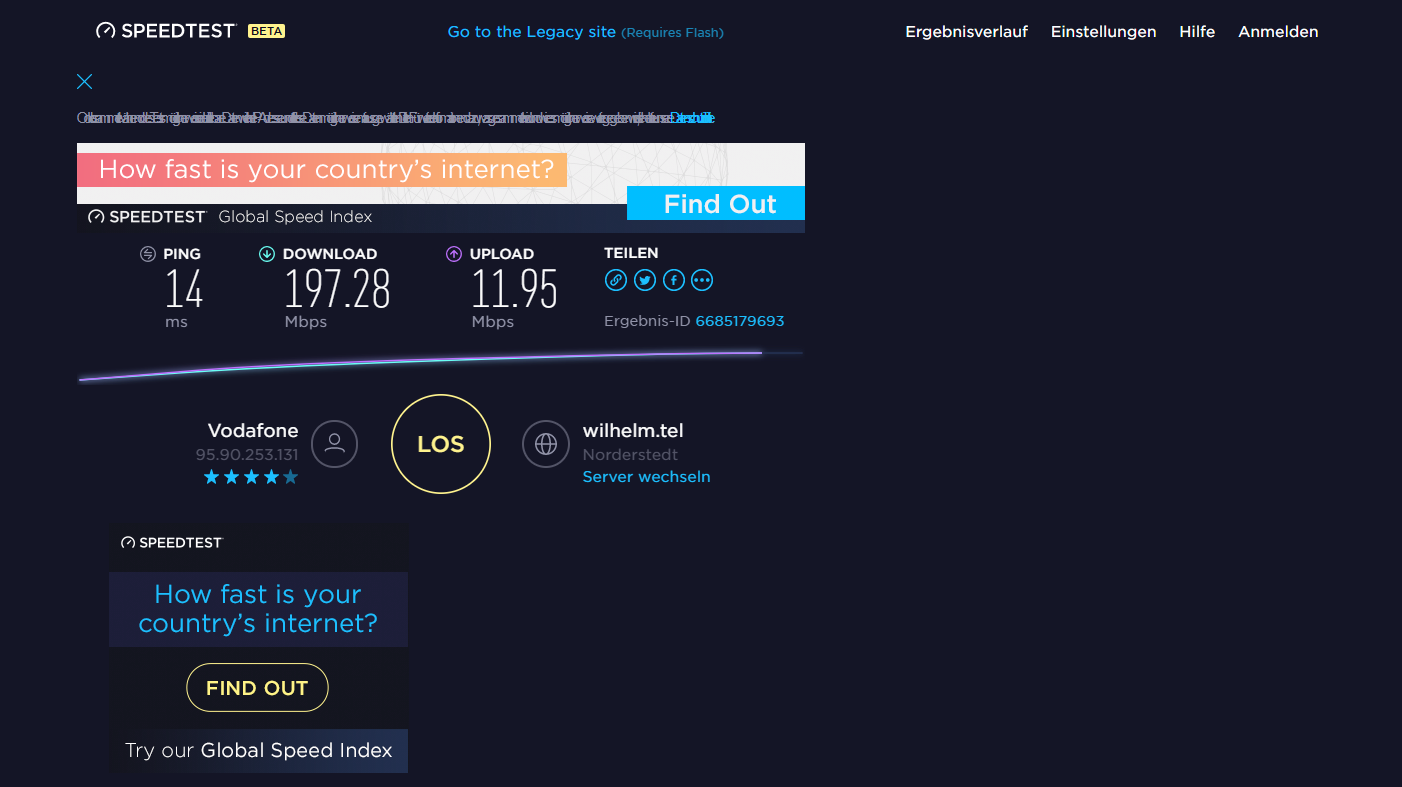Copy result link via chain icon
The image size is (1402, 787).
click(x=616, y=280)
